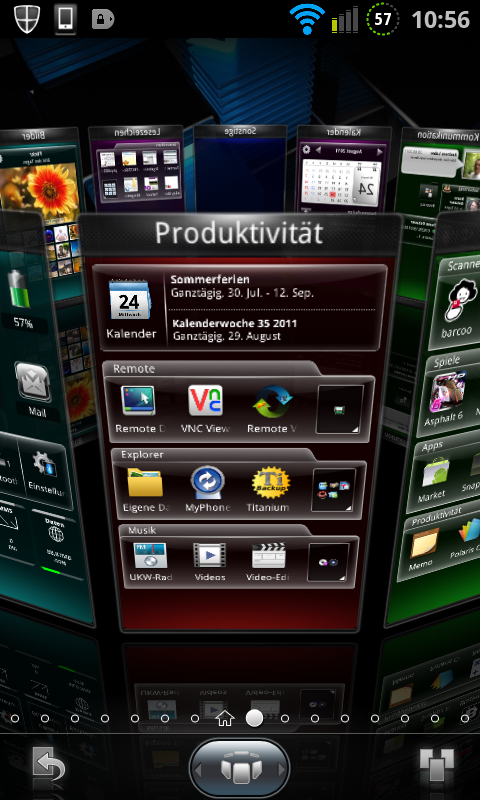The height and width of the screenshot is (800, 480).
Task: Jump to home screen page indicator
Action: click(224, 718)
